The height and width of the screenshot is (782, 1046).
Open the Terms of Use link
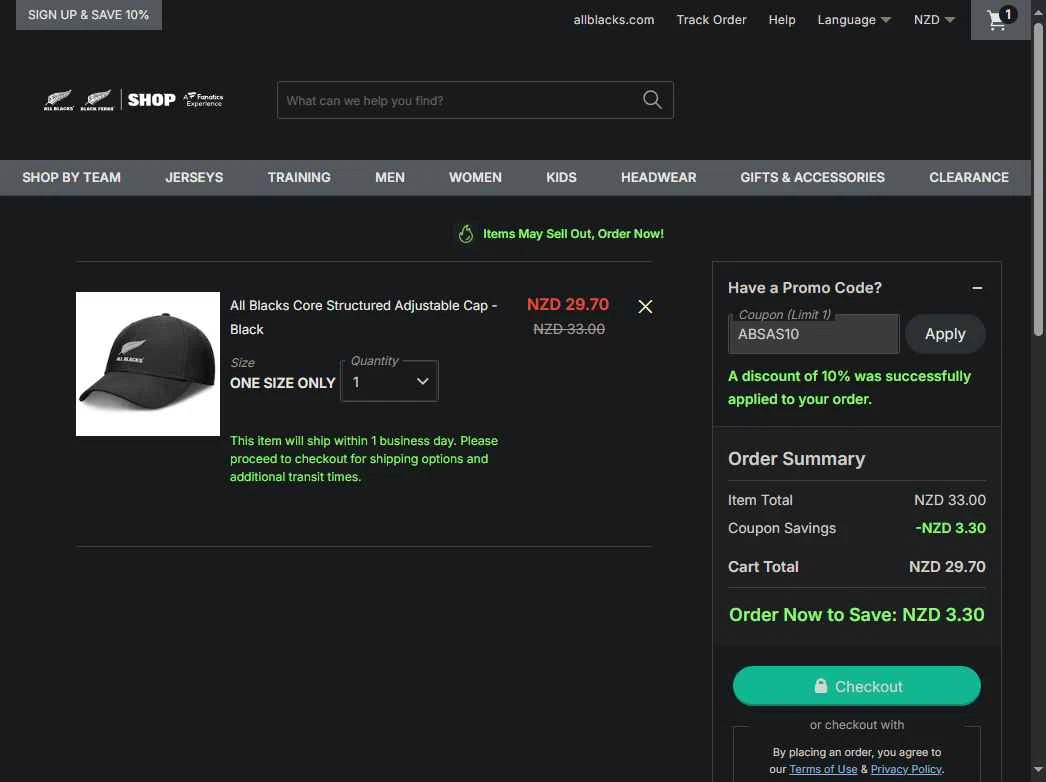point(823,769)
